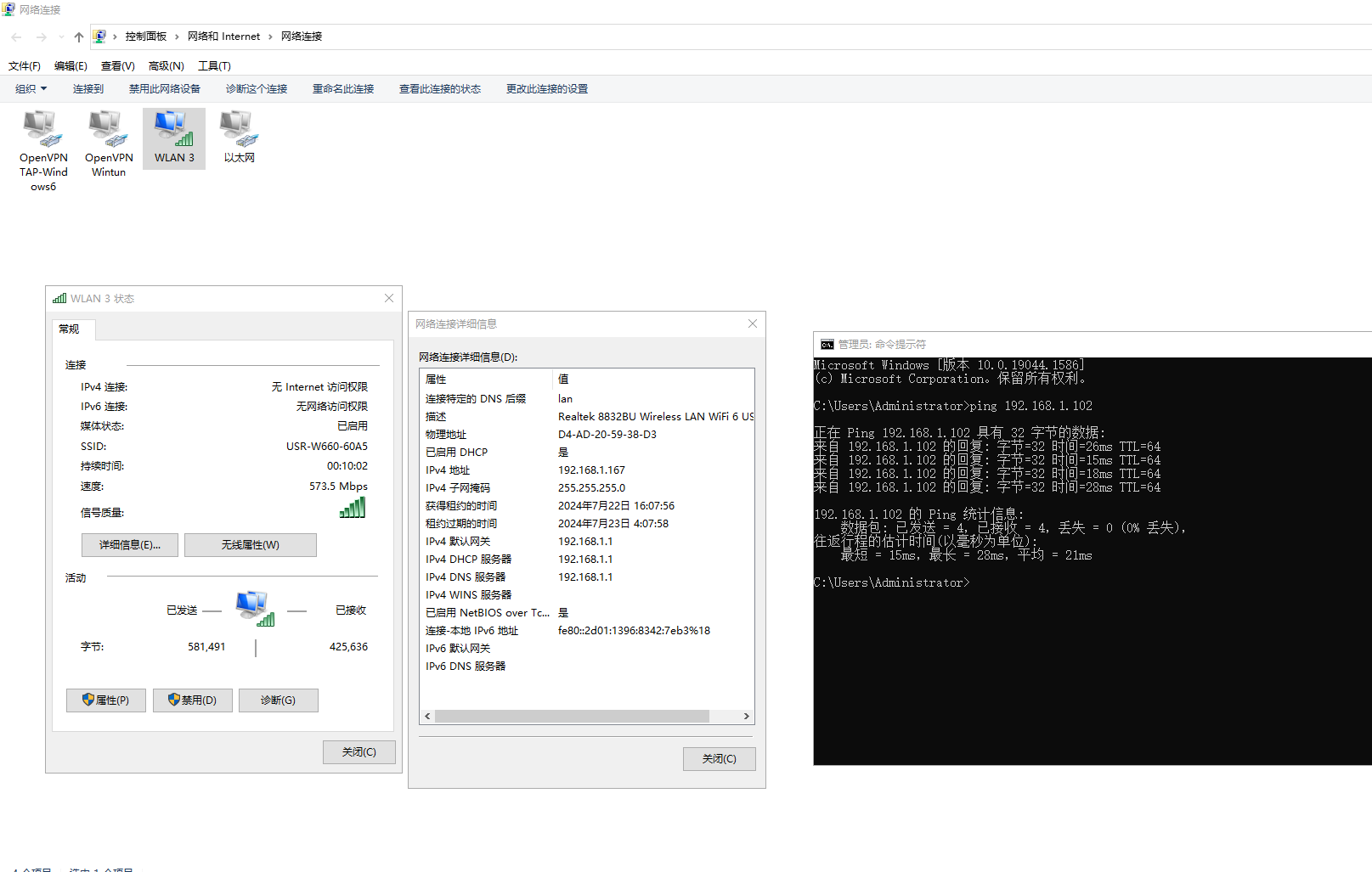Click the 详细信息(E)... button
This screenshot has width=1372, height=872.
(x=129, y=545)
